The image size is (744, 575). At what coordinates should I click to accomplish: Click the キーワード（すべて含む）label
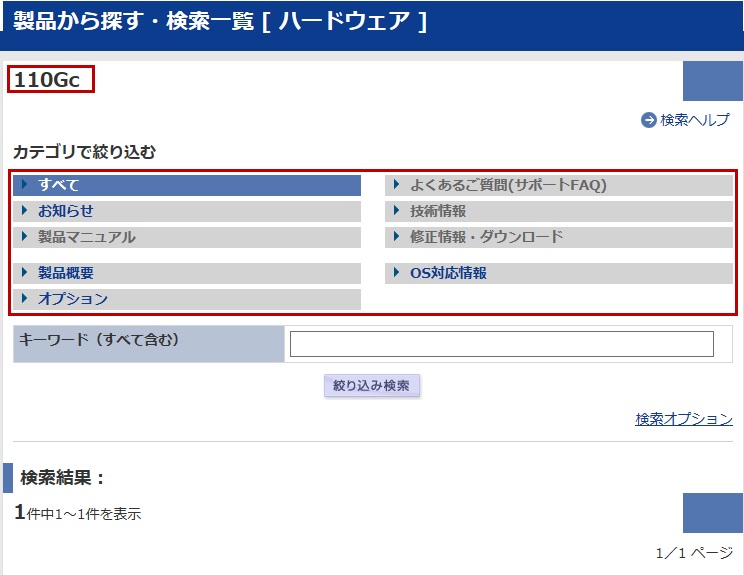99,340
